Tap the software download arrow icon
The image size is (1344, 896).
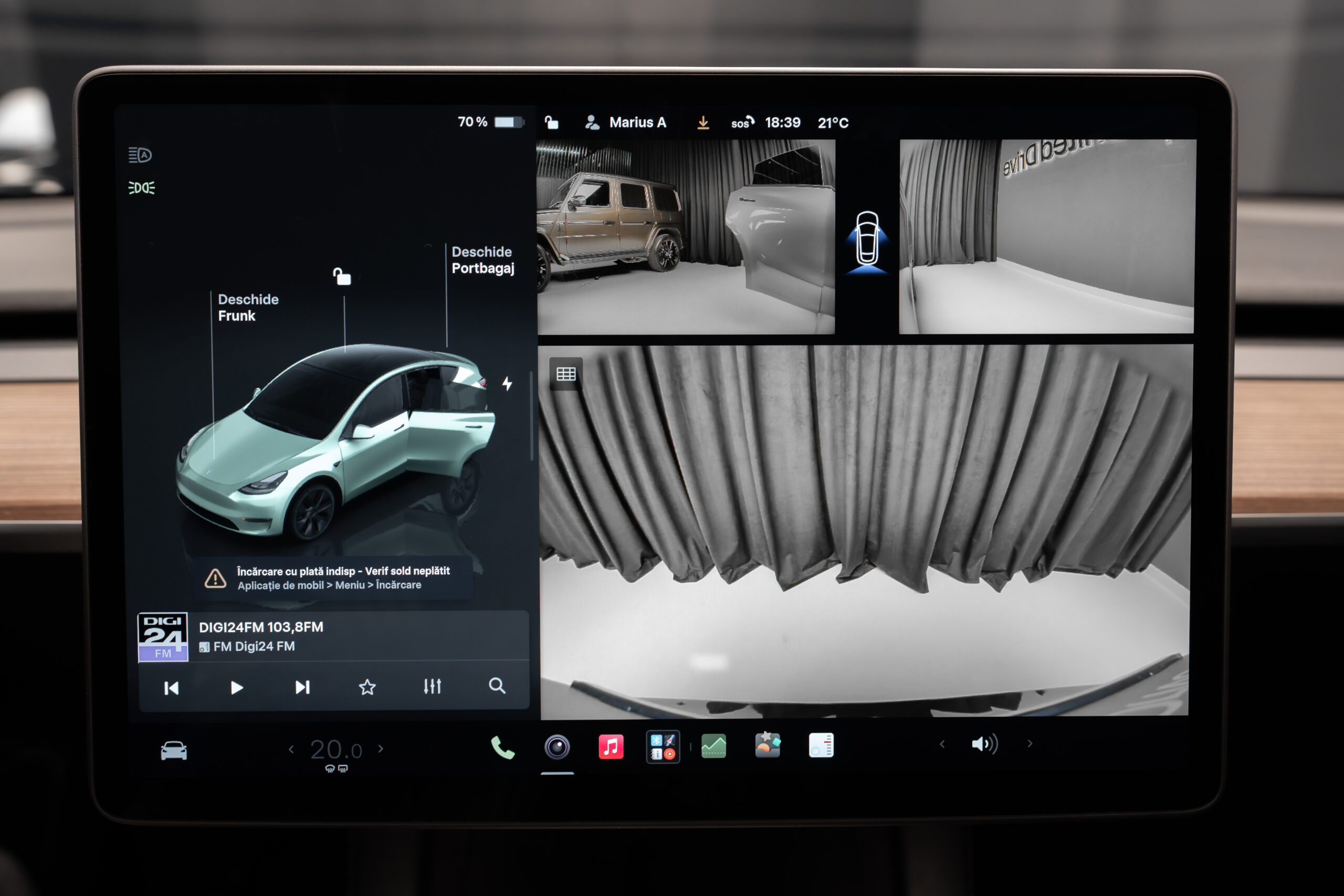click(703, 123)
